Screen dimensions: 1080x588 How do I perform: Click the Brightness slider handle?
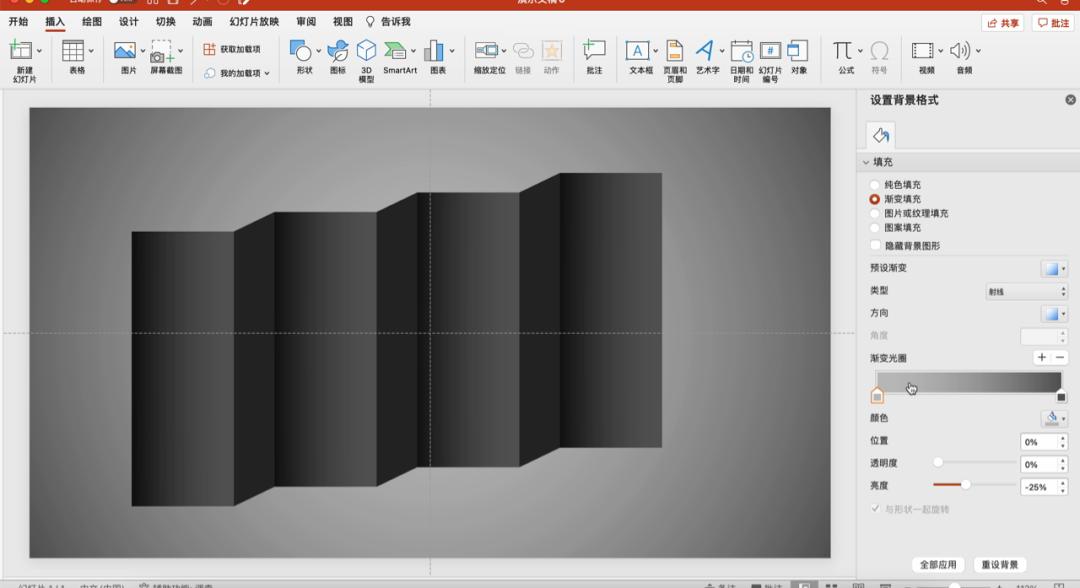[966, 485]
